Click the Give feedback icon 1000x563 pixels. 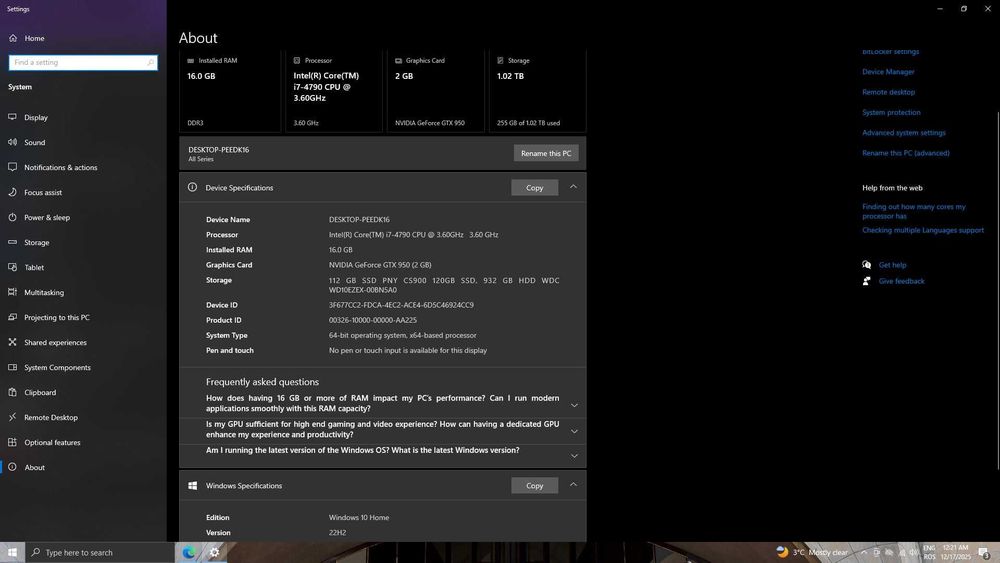coord(866,281)
